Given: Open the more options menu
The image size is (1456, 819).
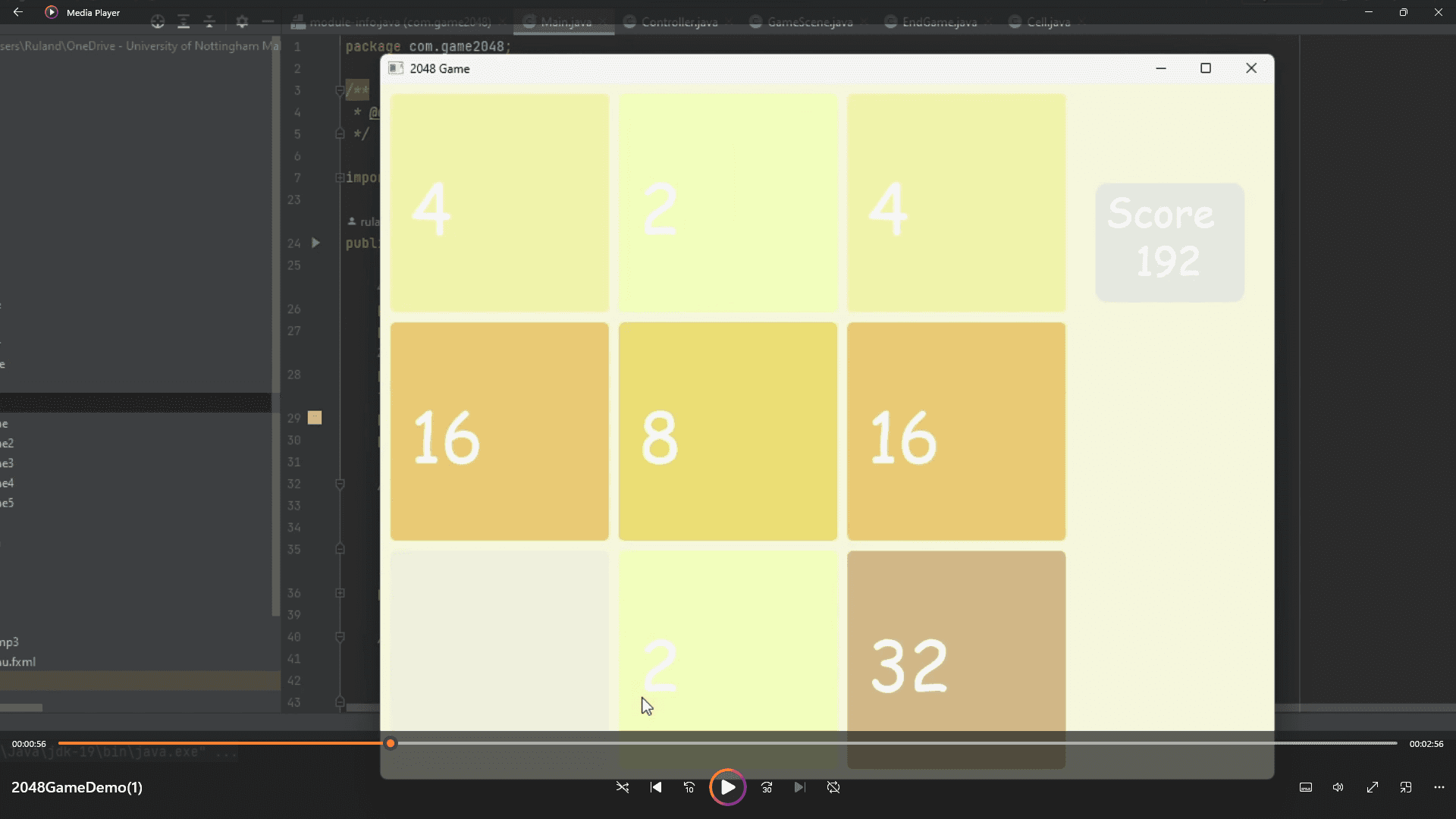Looking at the screenshot, I should click(1439, 787).
